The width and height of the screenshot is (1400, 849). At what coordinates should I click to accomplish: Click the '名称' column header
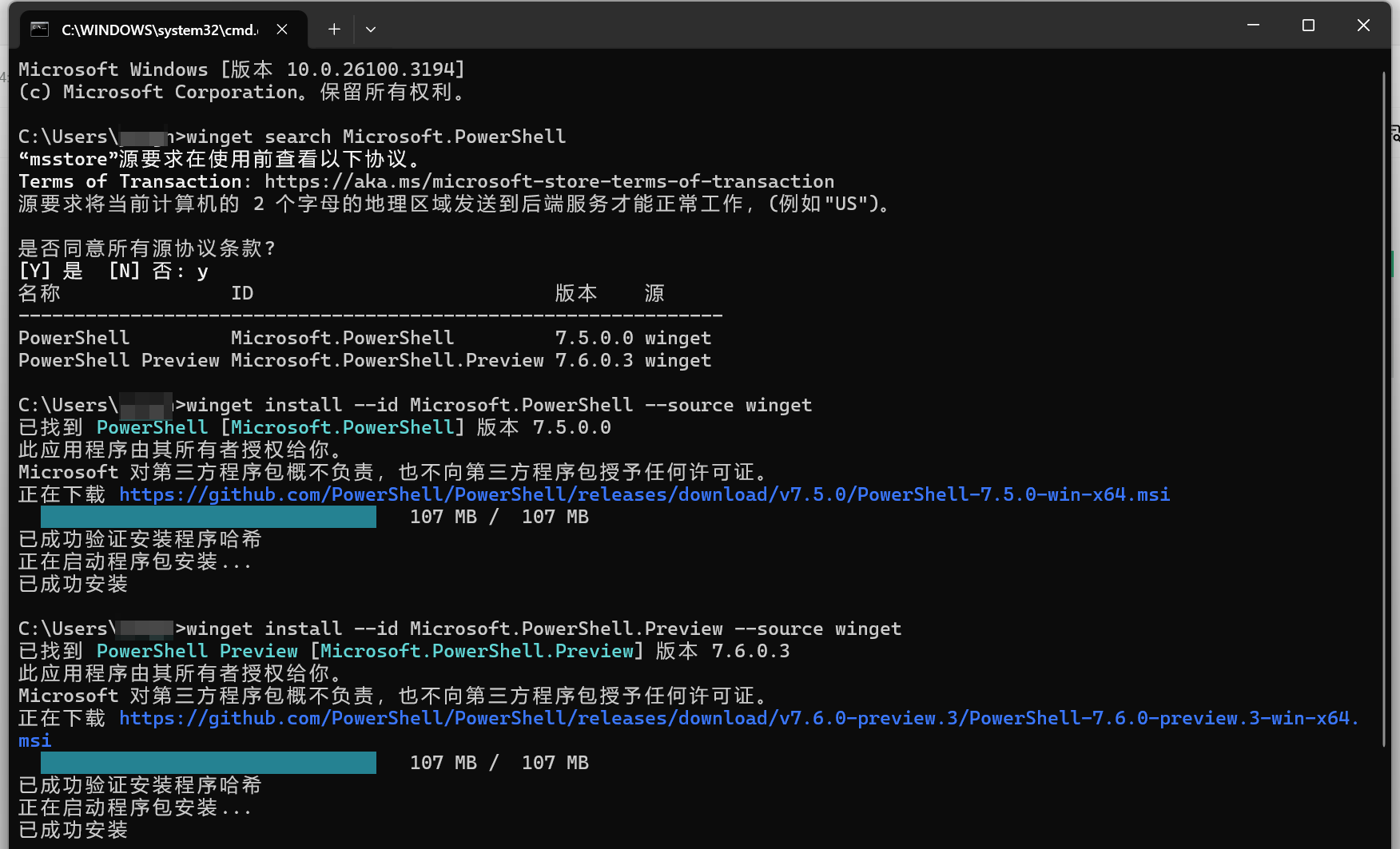pos(39,294)
